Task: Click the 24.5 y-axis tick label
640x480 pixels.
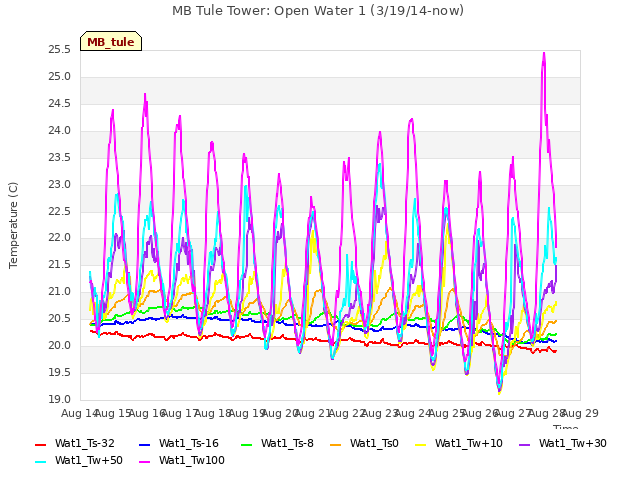Action: point(59,104)
